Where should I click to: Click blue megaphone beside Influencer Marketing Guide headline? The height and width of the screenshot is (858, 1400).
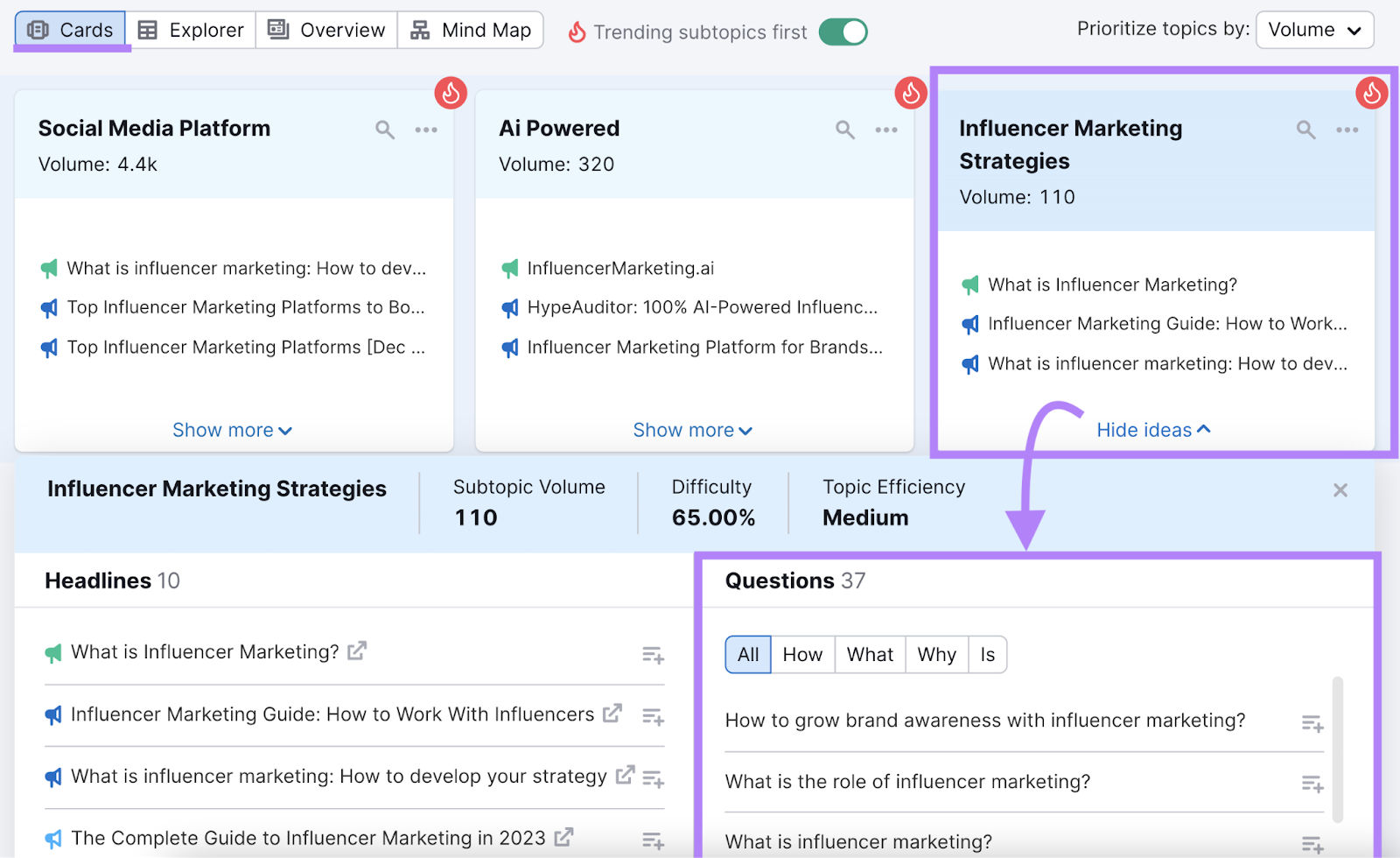[x=53, y=715]
